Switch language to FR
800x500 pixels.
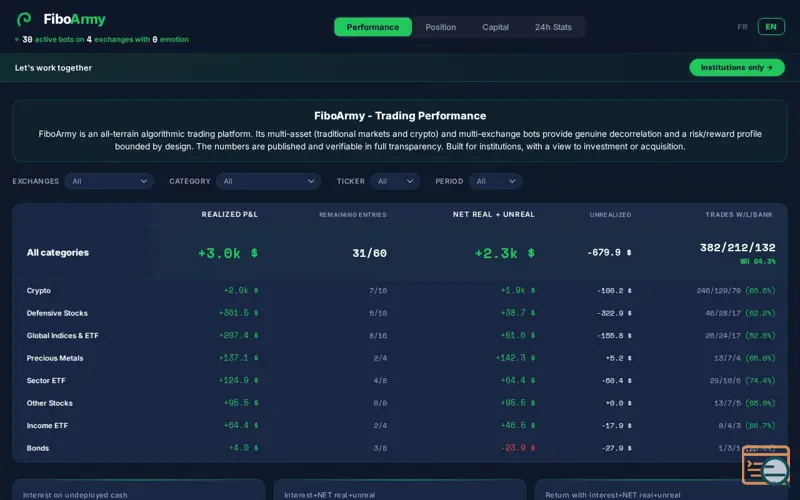[x=742, y=27]
